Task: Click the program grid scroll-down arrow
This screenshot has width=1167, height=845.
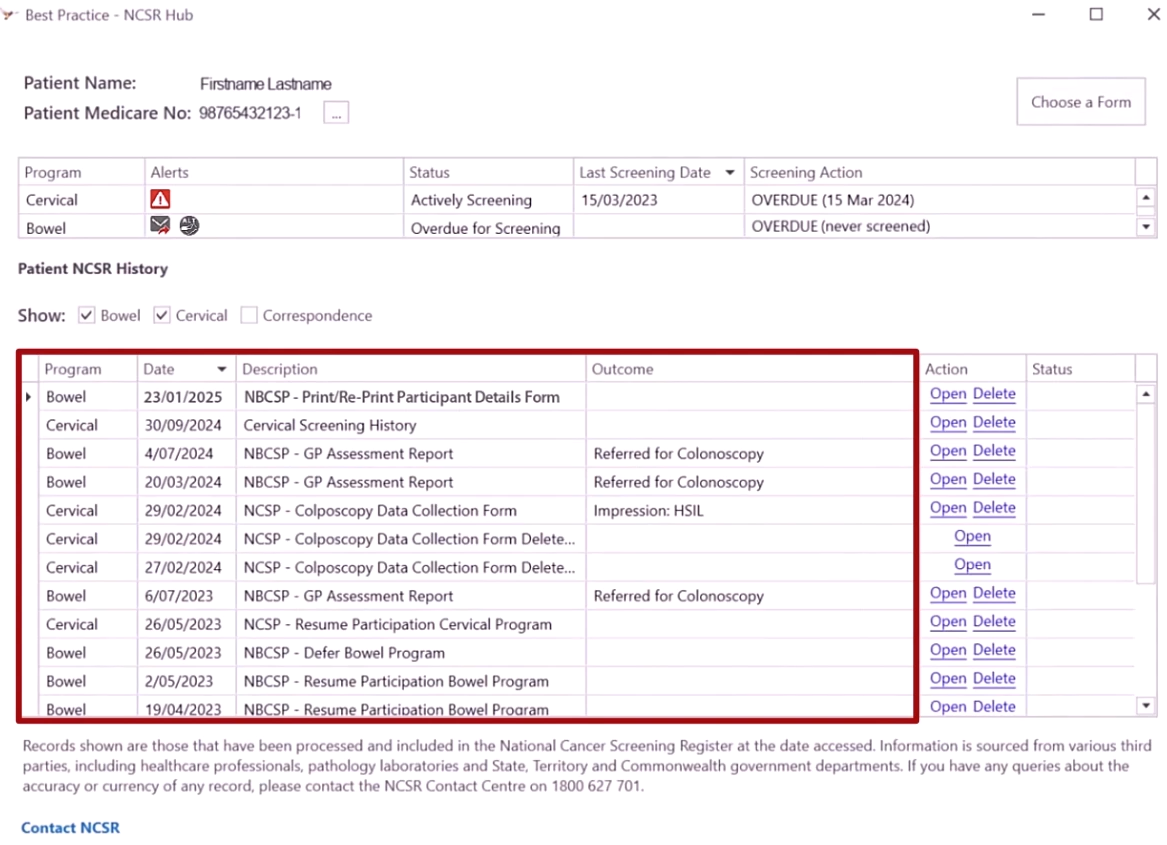Action: 1146,226
